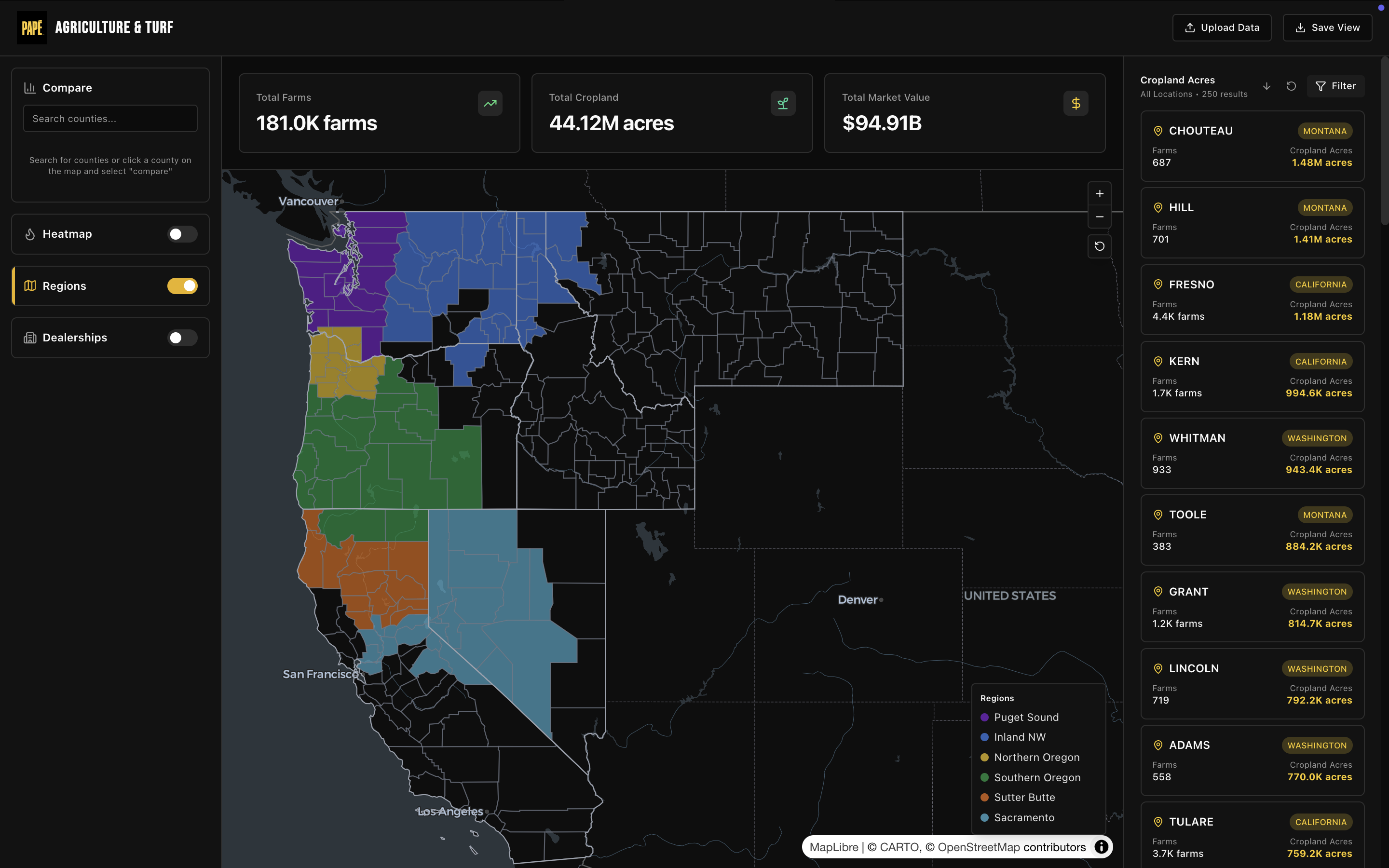Click the Total Cropland sprout icon
The height and width of the screenshot is (868, 1389).
coord(783,103)
